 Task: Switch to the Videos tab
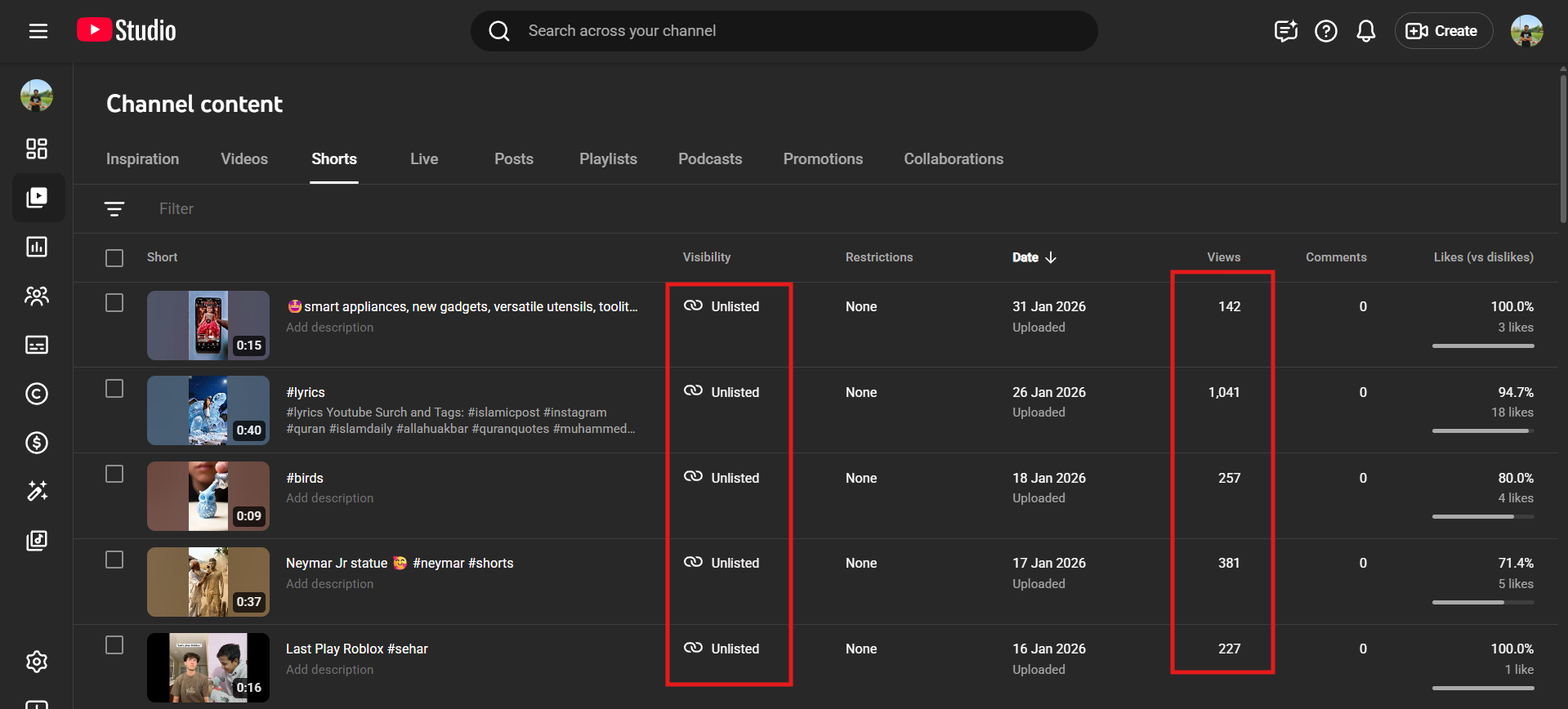(243, 159)
